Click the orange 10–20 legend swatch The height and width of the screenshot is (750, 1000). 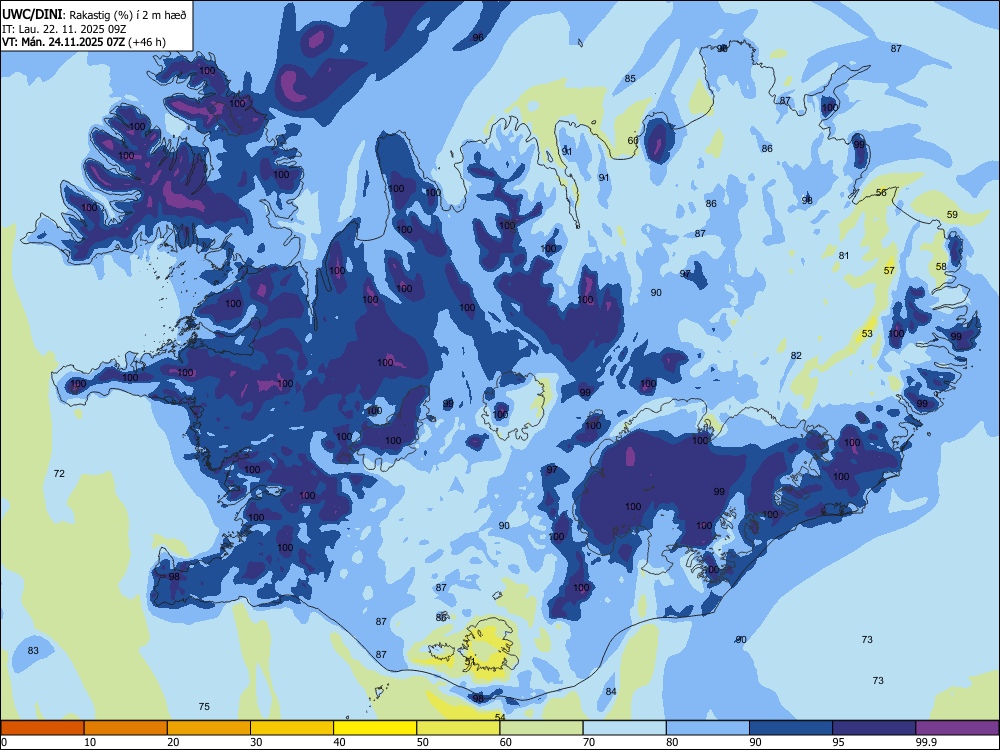click(126, 728)
